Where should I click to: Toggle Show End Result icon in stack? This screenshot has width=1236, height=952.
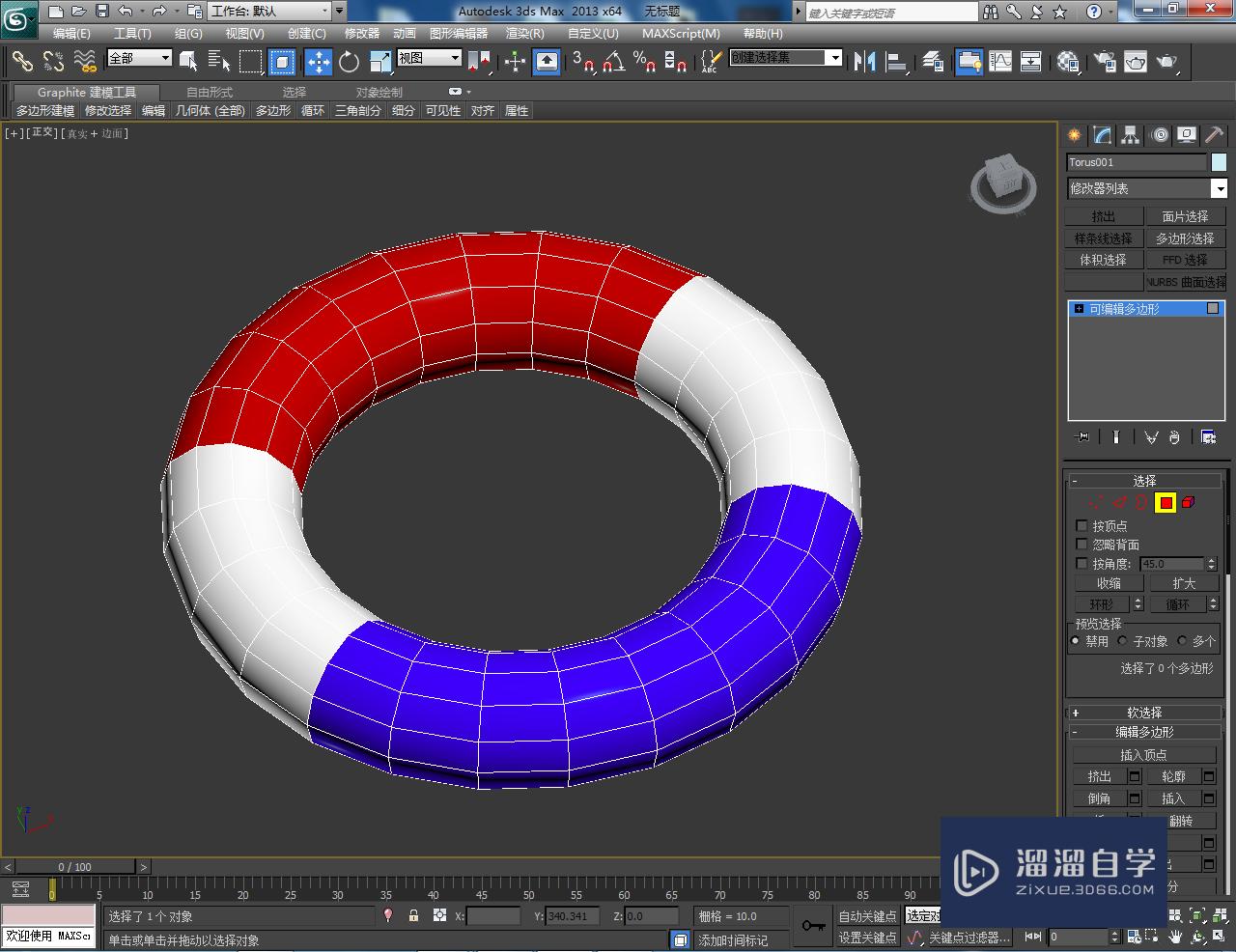(x=1116, y=437)
